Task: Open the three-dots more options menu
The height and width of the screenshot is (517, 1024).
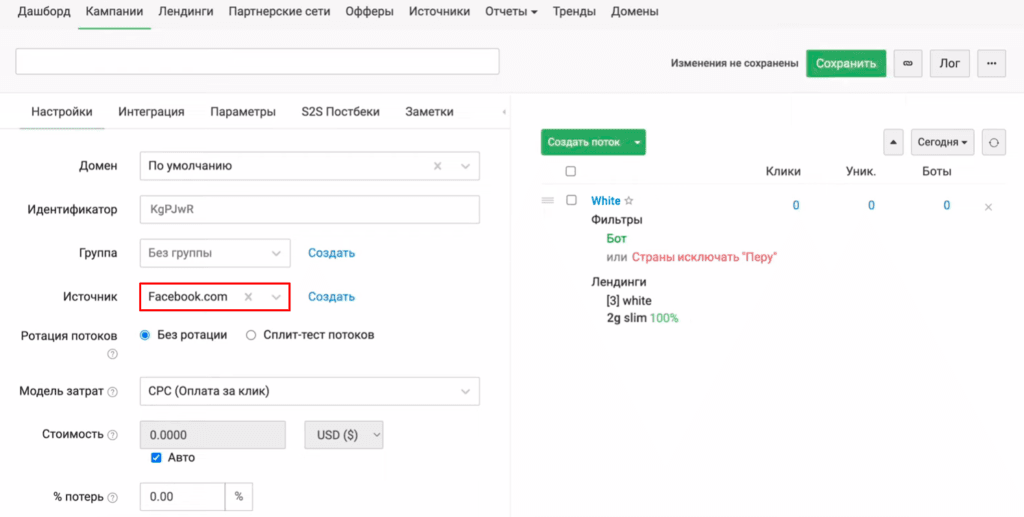Action: [x=991, y=63]
